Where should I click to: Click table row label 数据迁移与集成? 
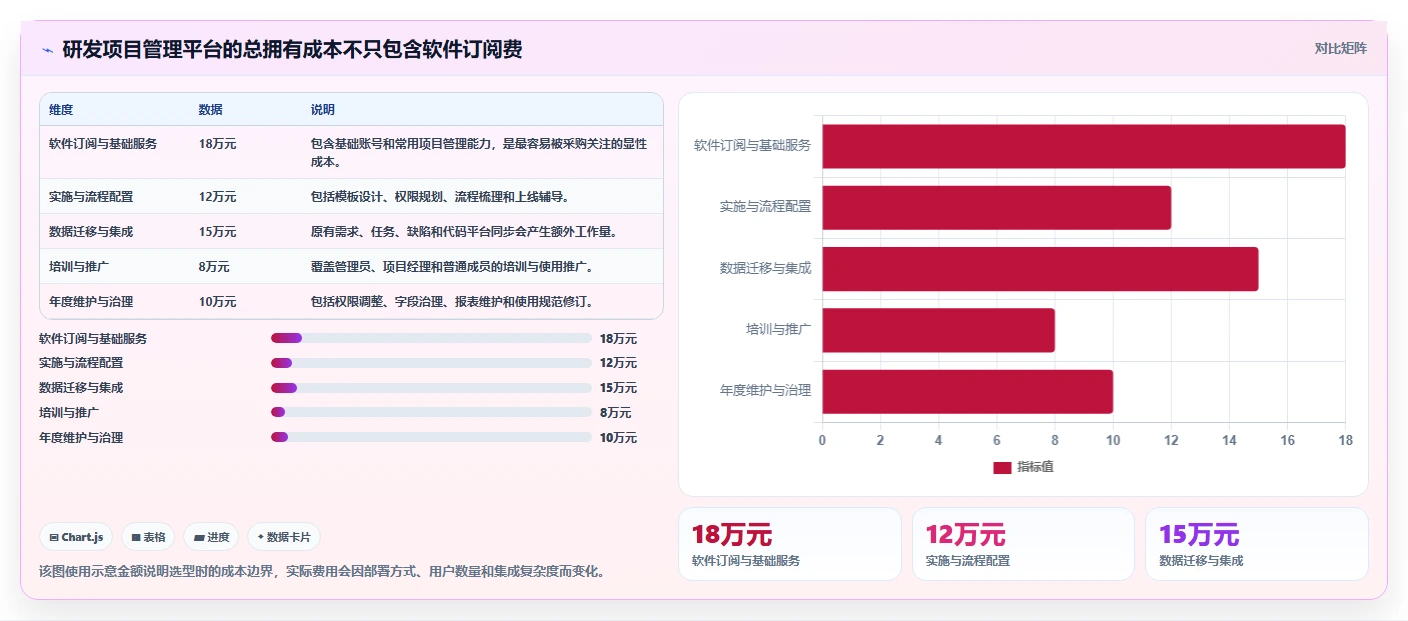[x=91, y=232]
